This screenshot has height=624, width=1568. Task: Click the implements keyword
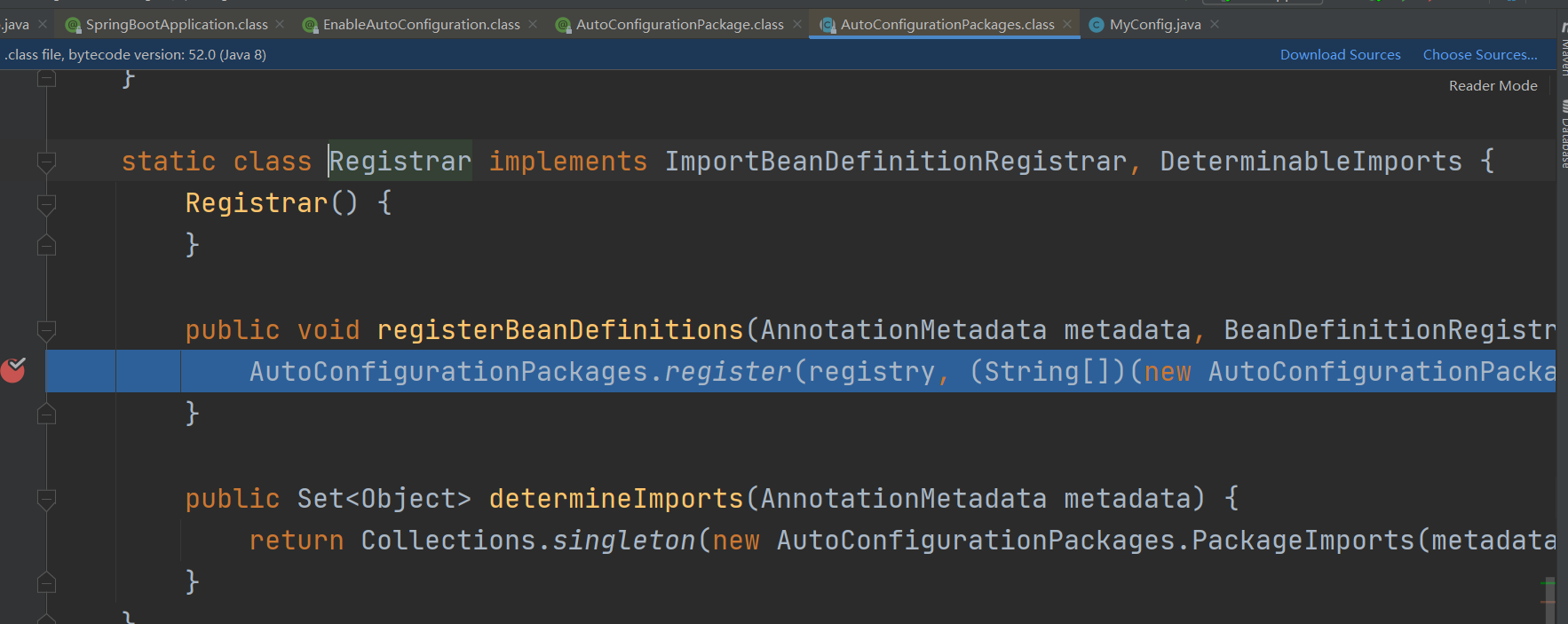(568, 162)
